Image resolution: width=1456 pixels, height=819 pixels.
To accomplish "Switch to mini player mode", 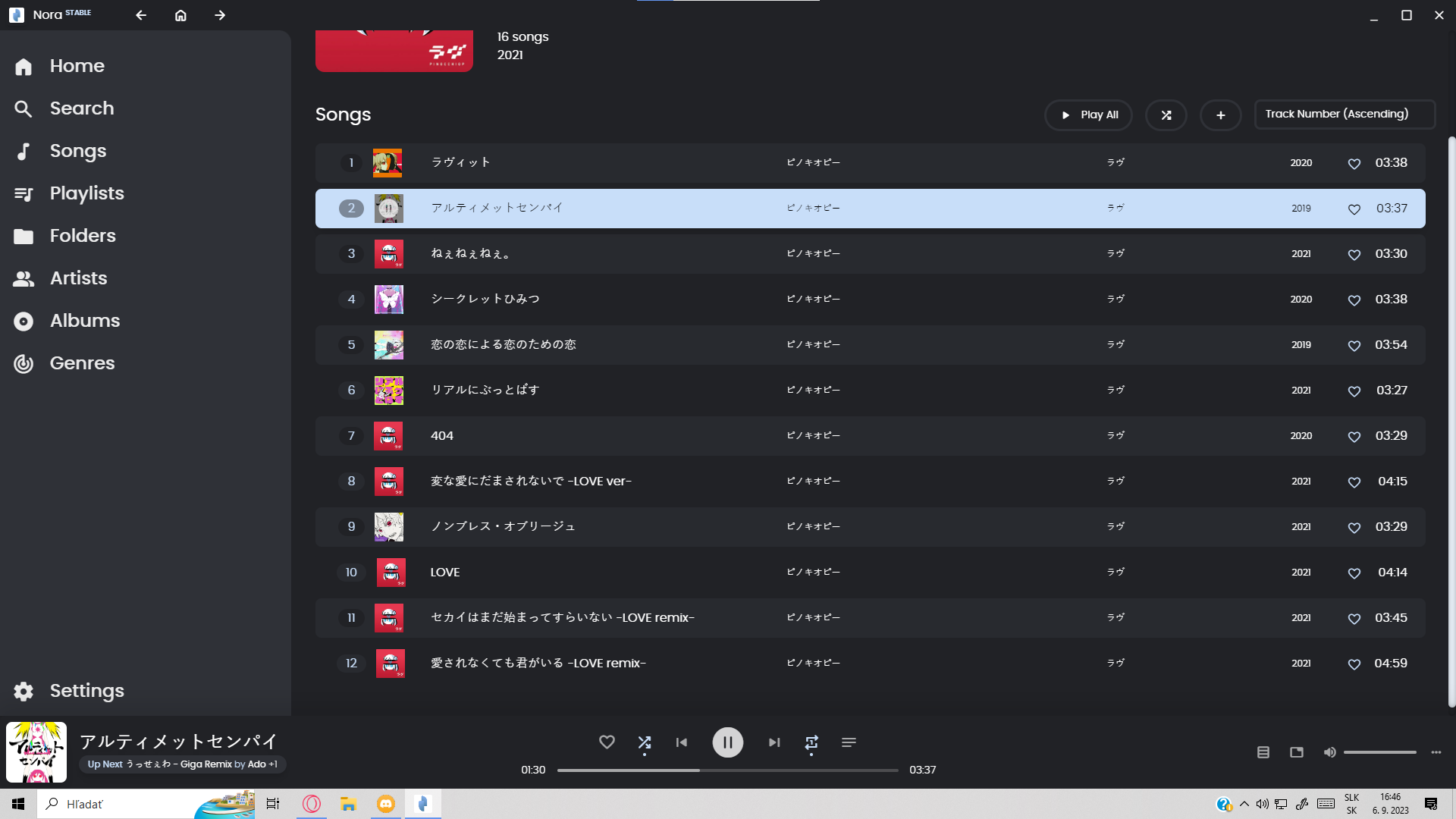I will (x=1297, y=752).
